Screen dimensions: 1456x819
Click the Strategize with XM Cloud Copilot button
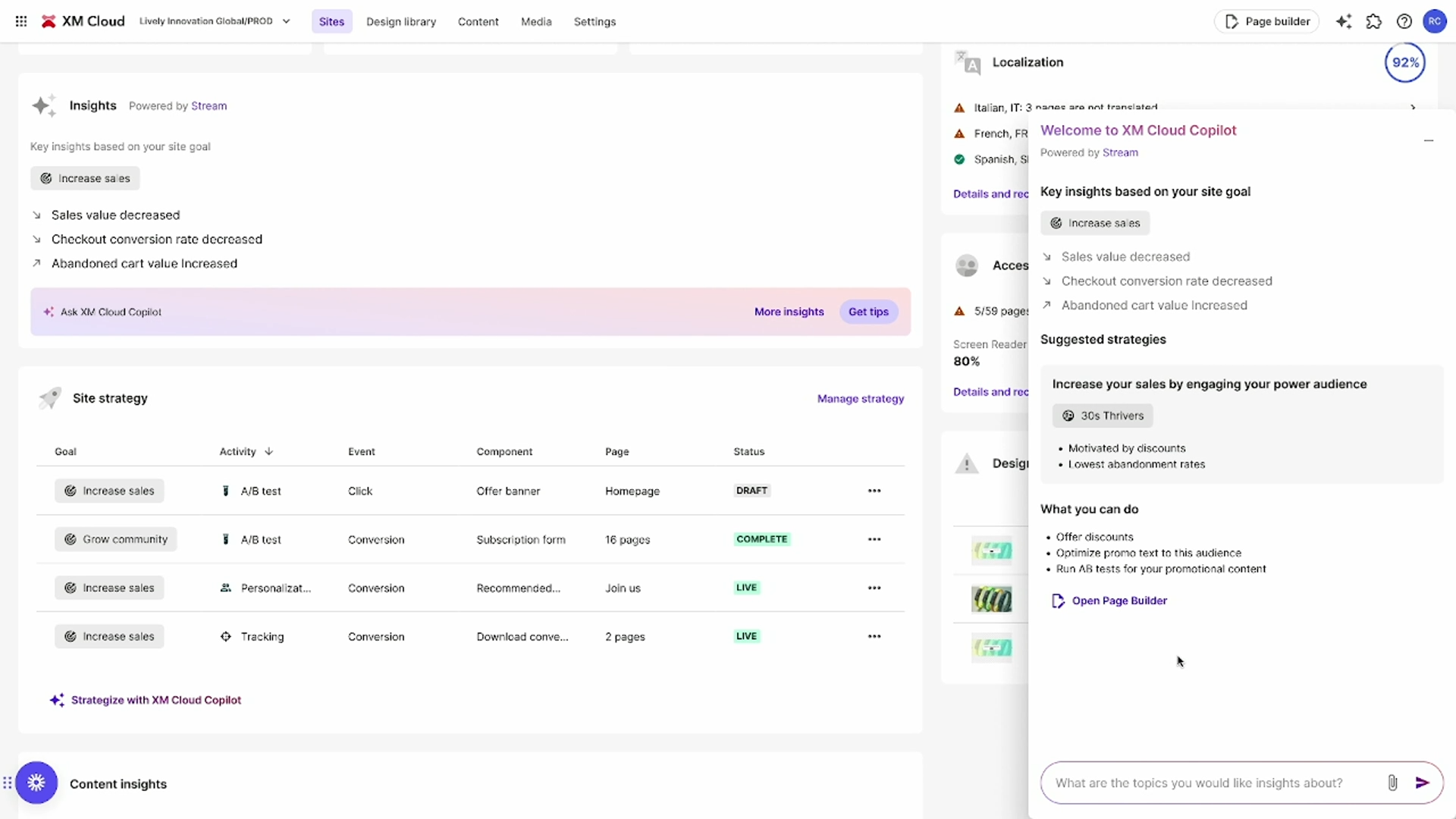156,700
